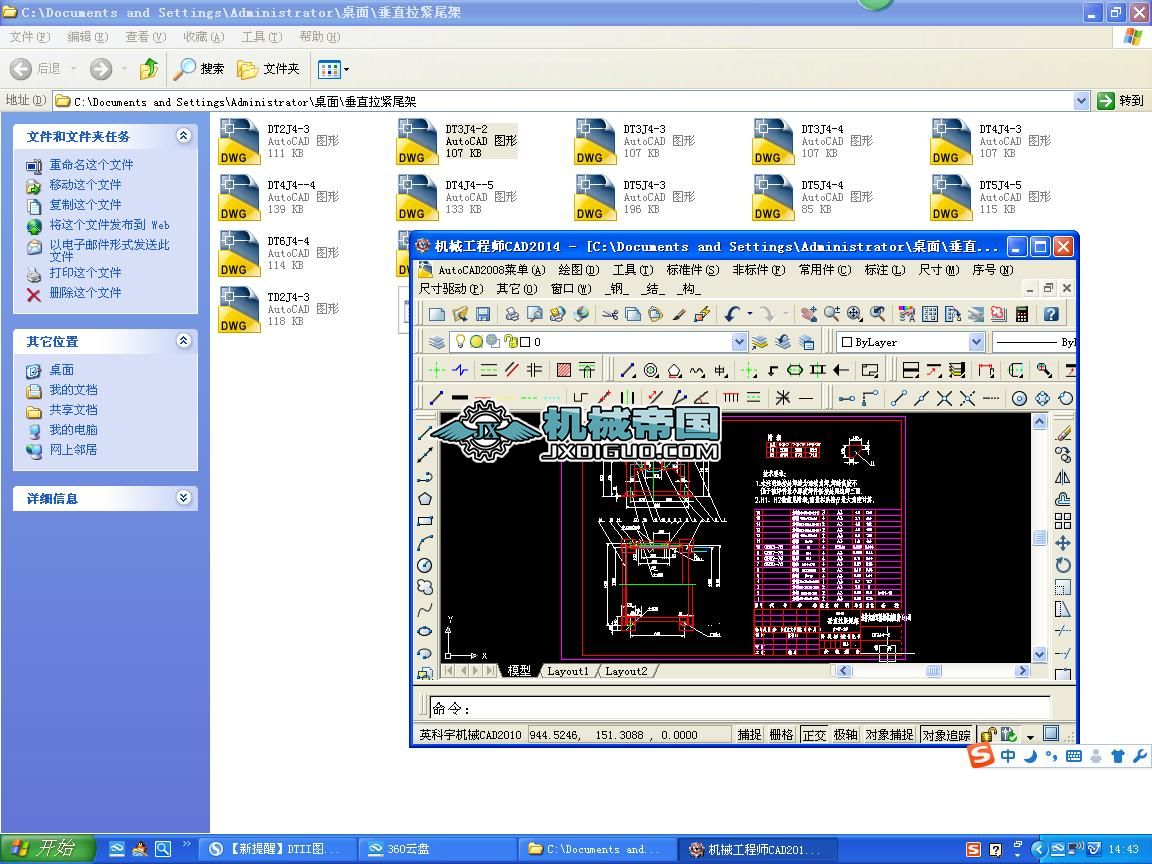The height and width of the screenshot is (864, 1152).
Task: Click the CAD 命令 command line input
Action: [x=740, y=708]
